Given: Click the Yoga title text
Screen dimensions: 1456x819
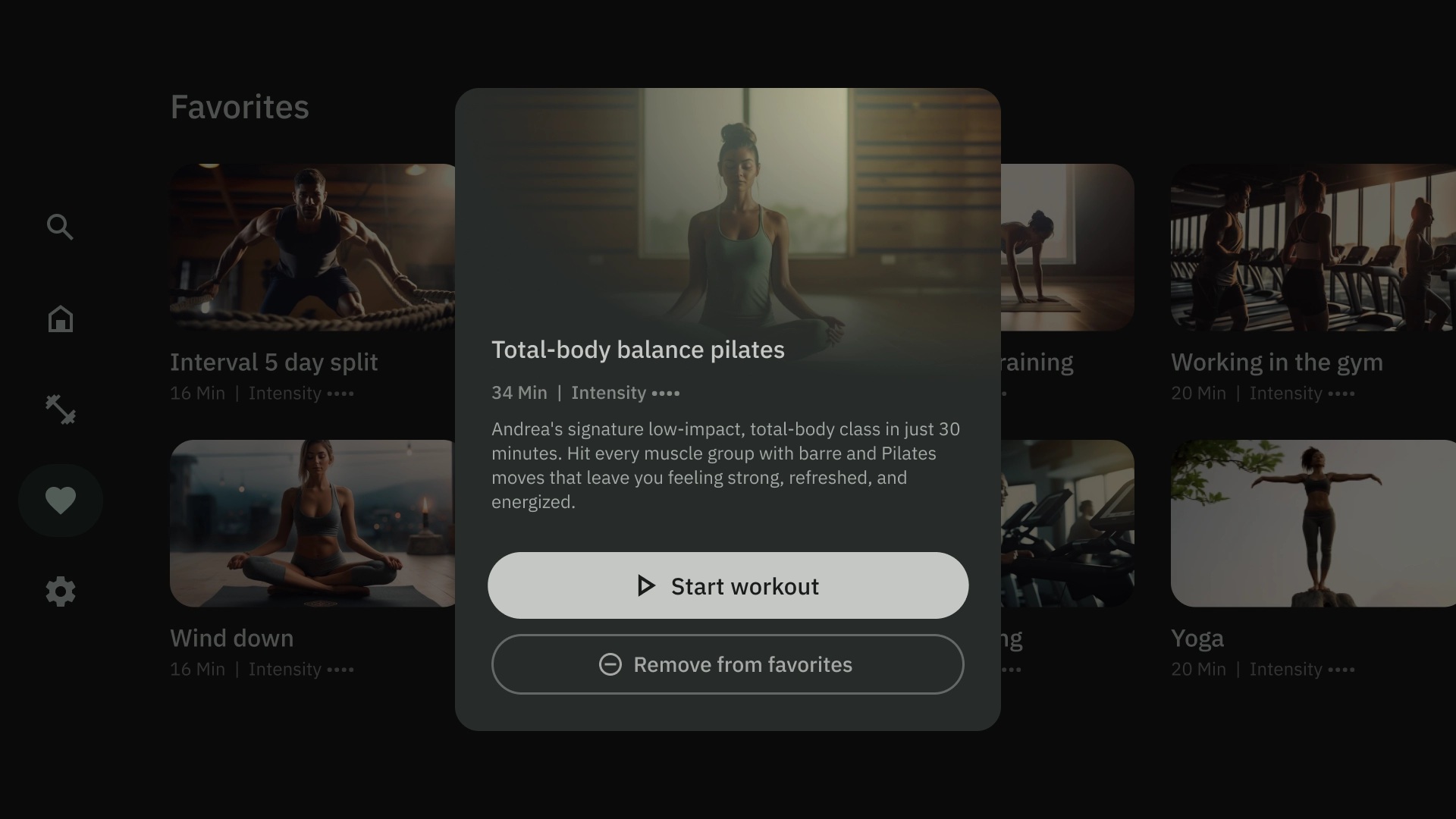Looking at the screenshot, I should (1197, 639).
